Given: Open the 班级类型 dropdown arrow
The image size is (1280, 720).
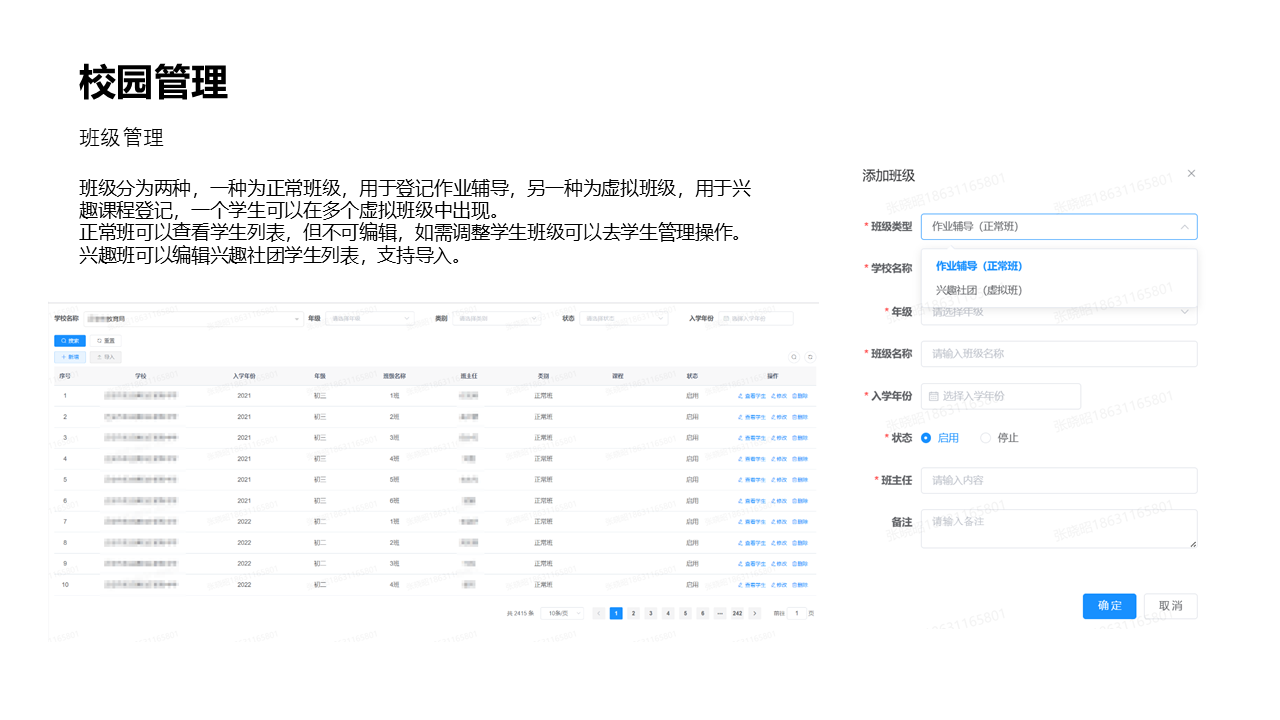Looking at the screenshot, I should point(1185,227).
